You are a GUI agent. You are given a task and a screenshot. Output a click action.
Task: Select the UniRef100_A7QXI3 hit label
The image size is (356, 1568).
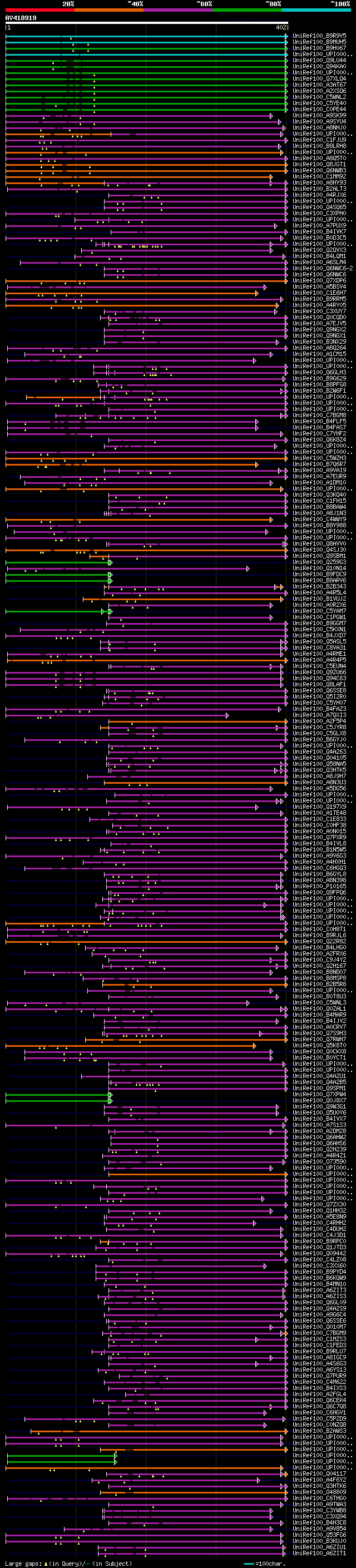click(x=319, y=715)
